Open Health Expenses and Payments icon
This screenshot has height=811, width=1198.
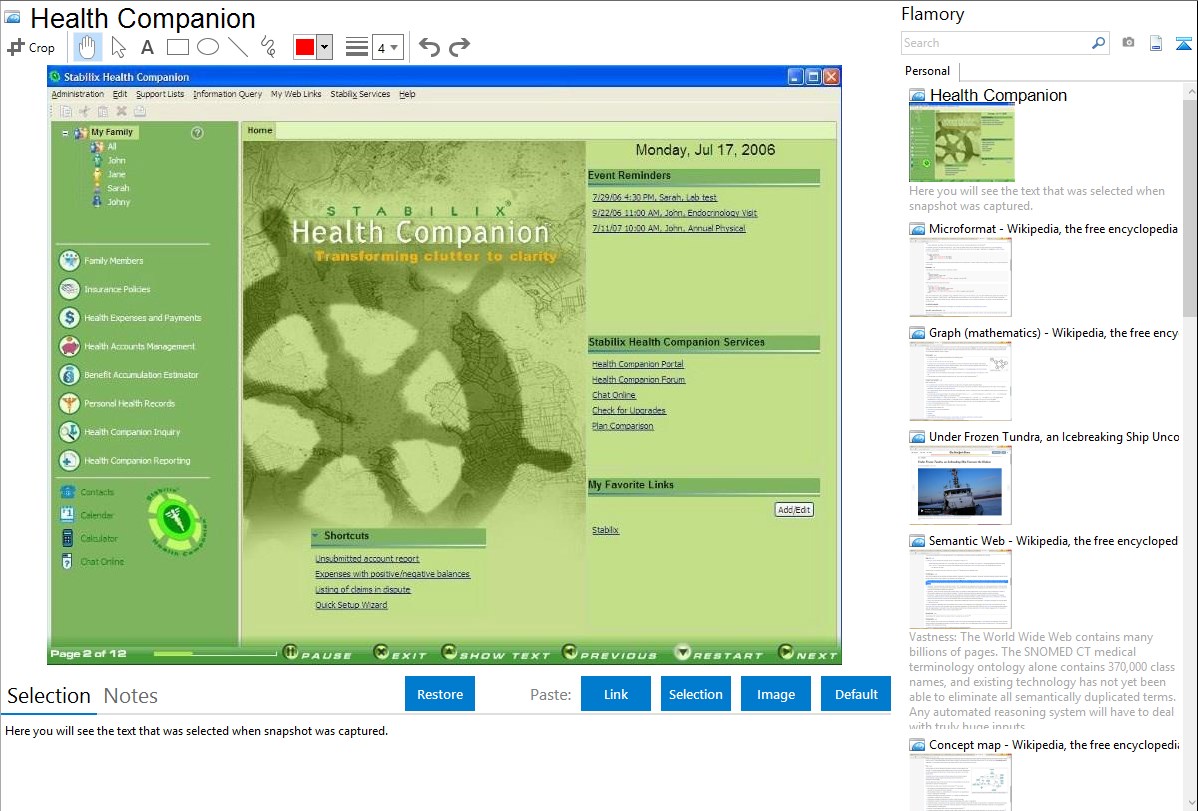69,317
